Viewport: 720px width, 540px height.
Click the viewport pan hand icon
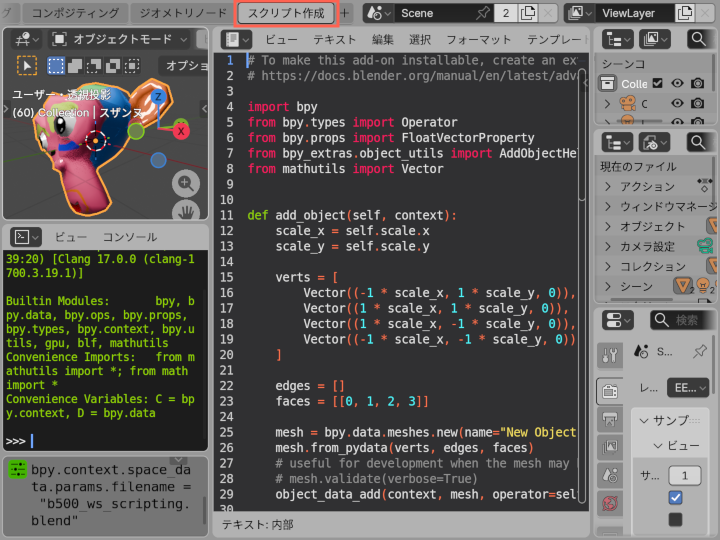point(186,212)
